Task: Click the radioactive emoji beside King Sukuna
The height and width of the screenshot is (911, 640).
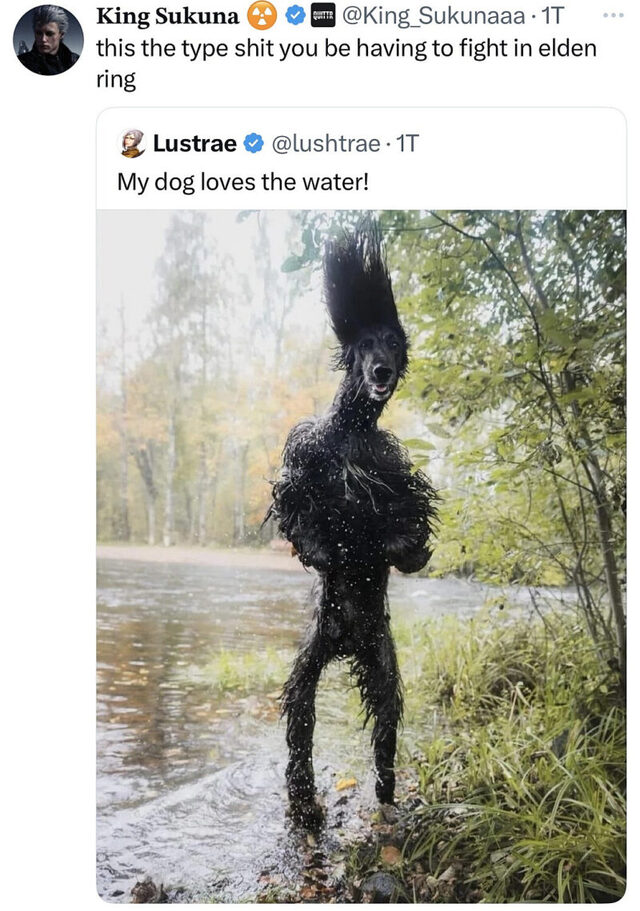Action: click(x=262, y=15)
